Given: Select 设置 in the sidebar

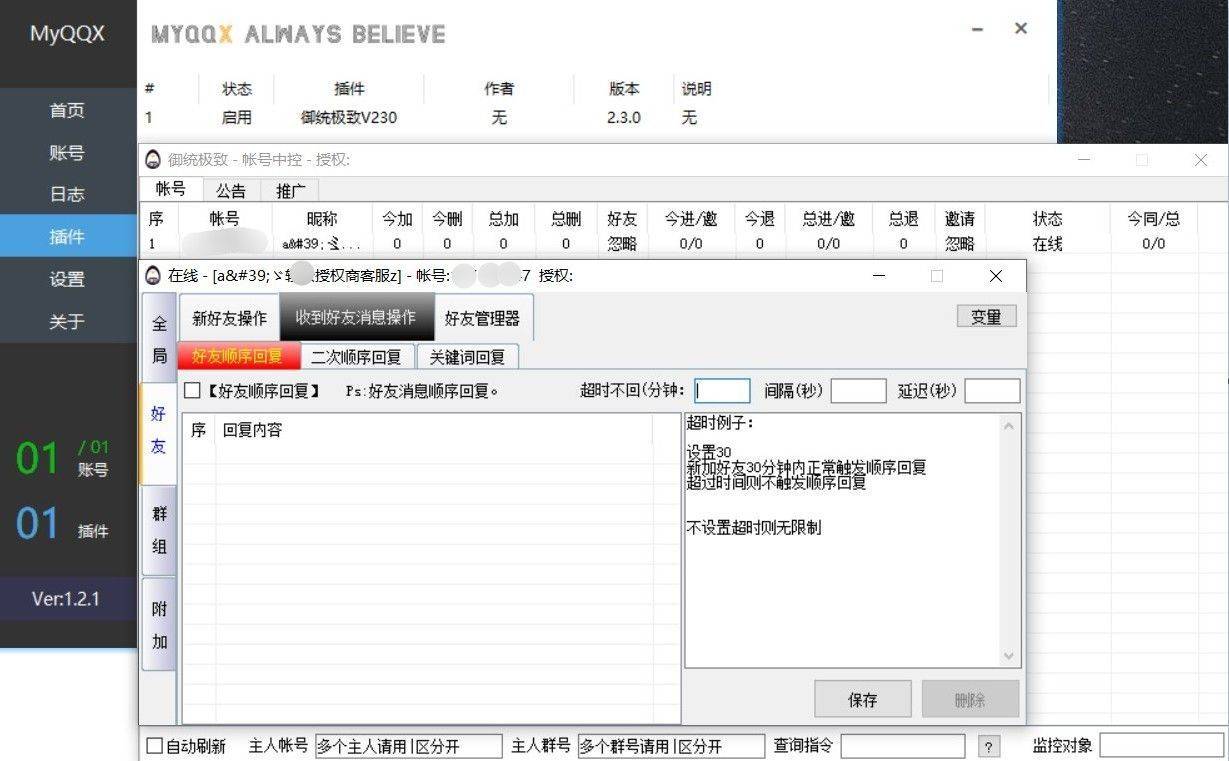Looking at the screenshot, I should 67,280.
